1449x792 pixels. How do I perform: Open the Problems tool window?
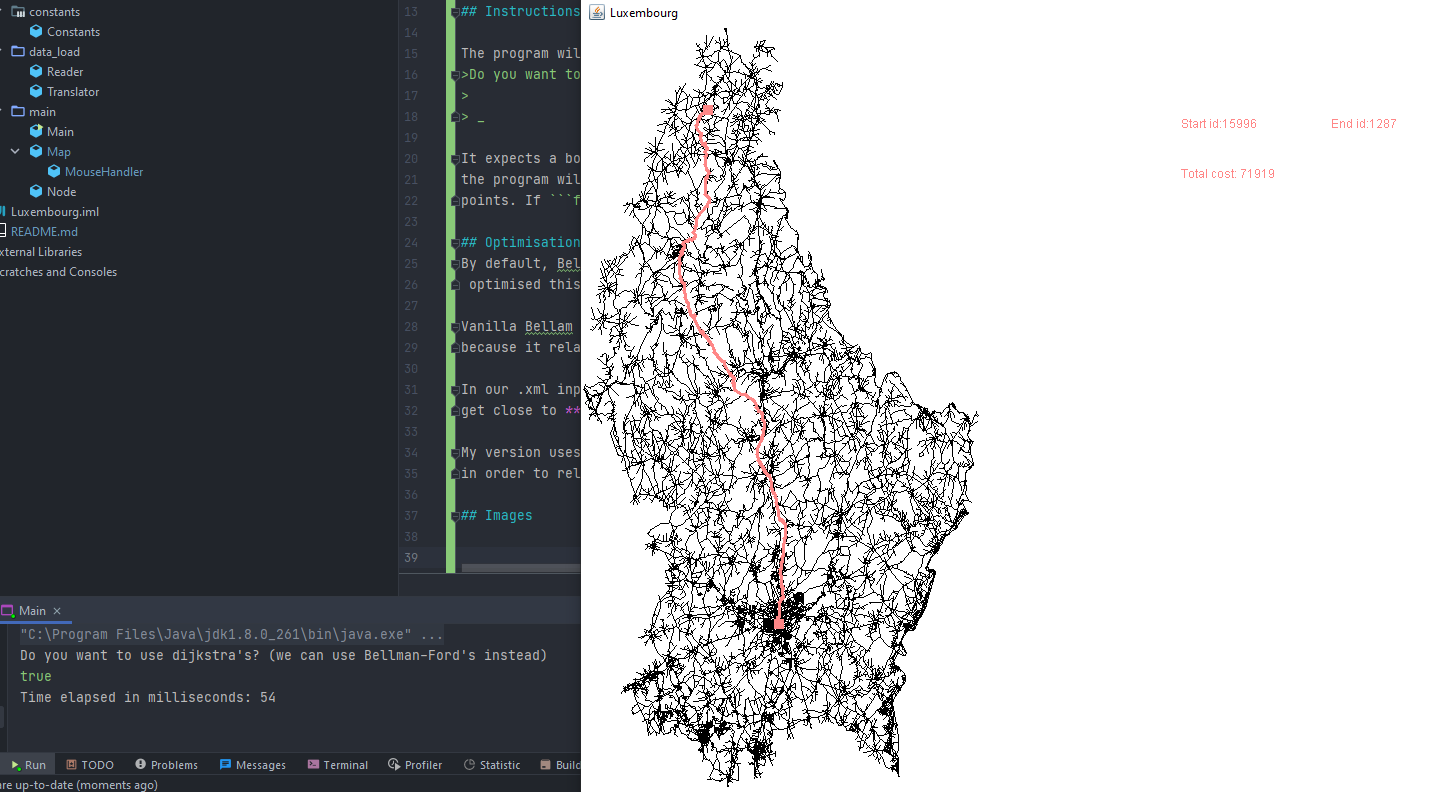pyautogui.click(x=166, y=765)
